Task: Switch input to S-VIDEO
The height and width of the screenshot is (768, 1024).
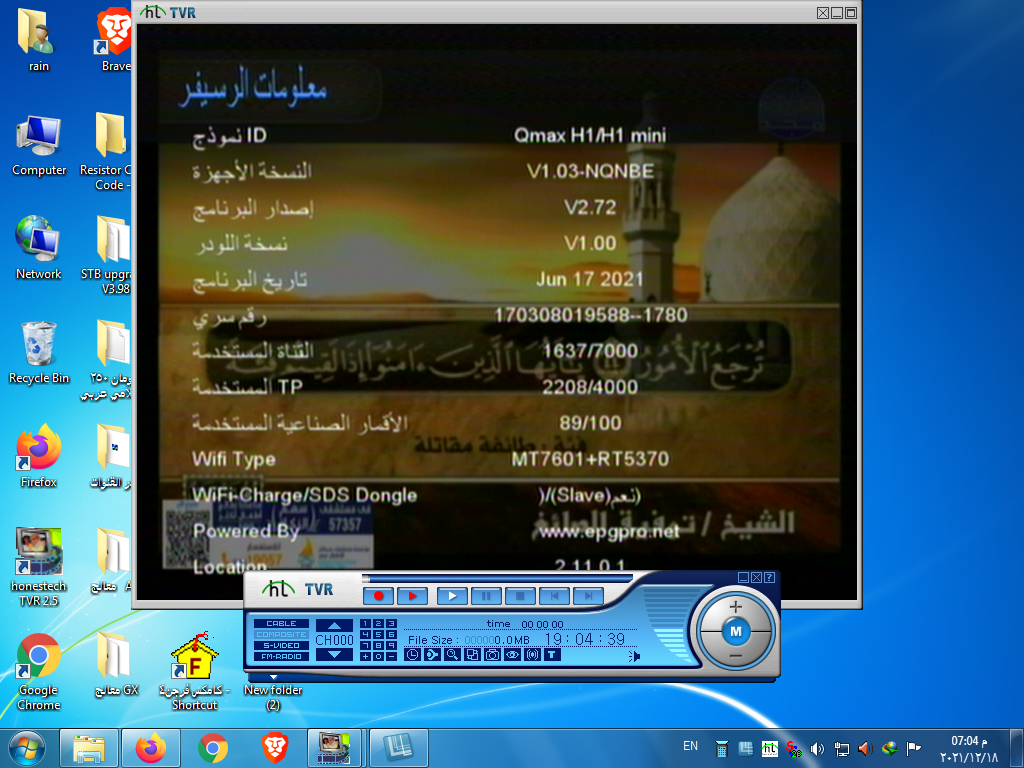Action: [x=281, y=645]
